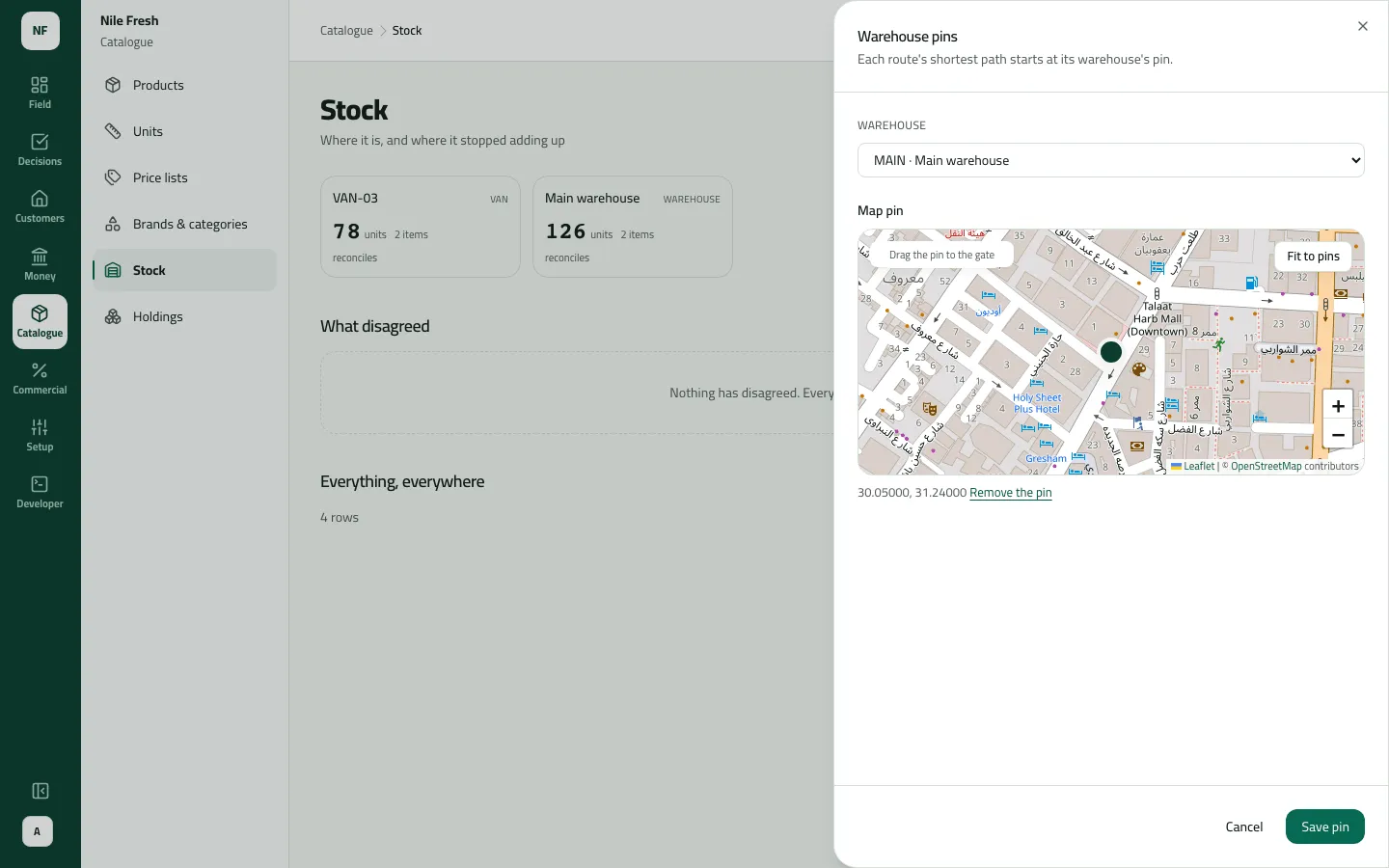The width and height of the screenshot is (1389, 868).
Task: Close the Warehouse pins panel
Action: pyautogui.click(x=1363, y=26)
